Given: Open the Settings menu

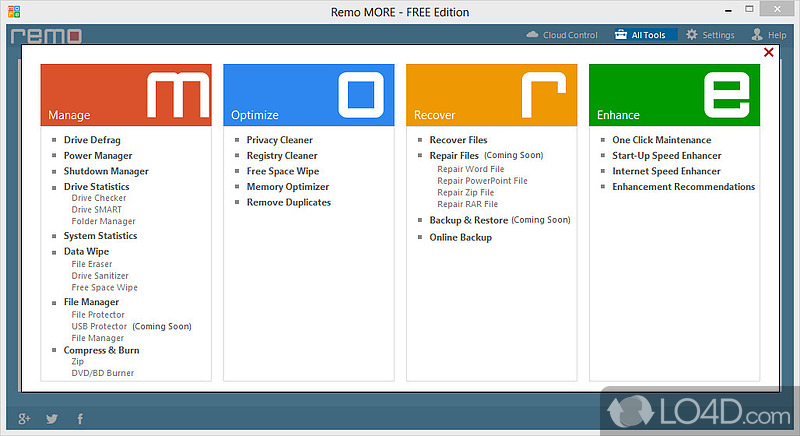Looking at the screenshot, I should [709, 35].
